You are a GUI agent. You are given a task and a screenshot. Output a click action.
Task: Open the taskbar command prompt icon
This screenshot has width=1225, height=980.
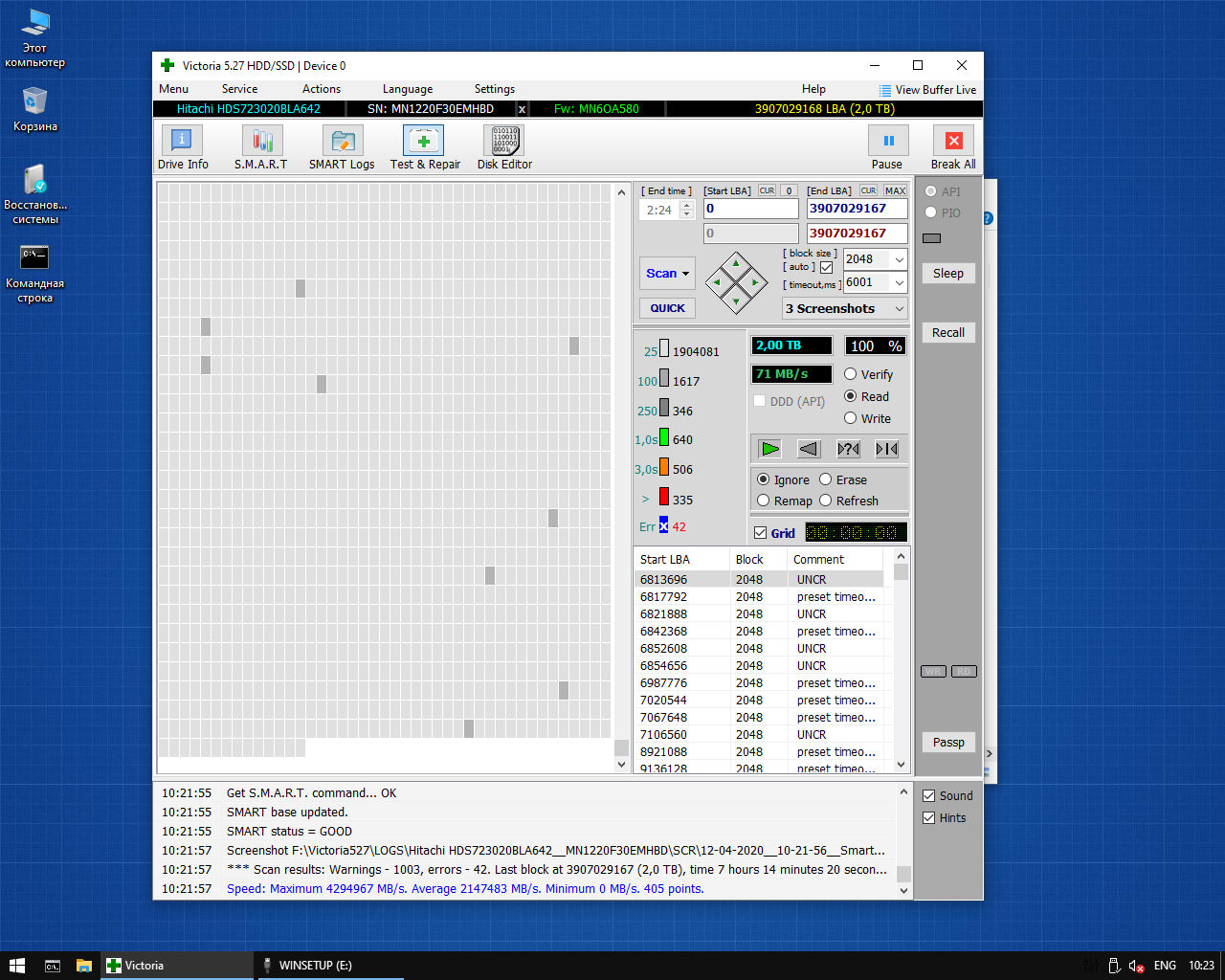click(53, 966)
